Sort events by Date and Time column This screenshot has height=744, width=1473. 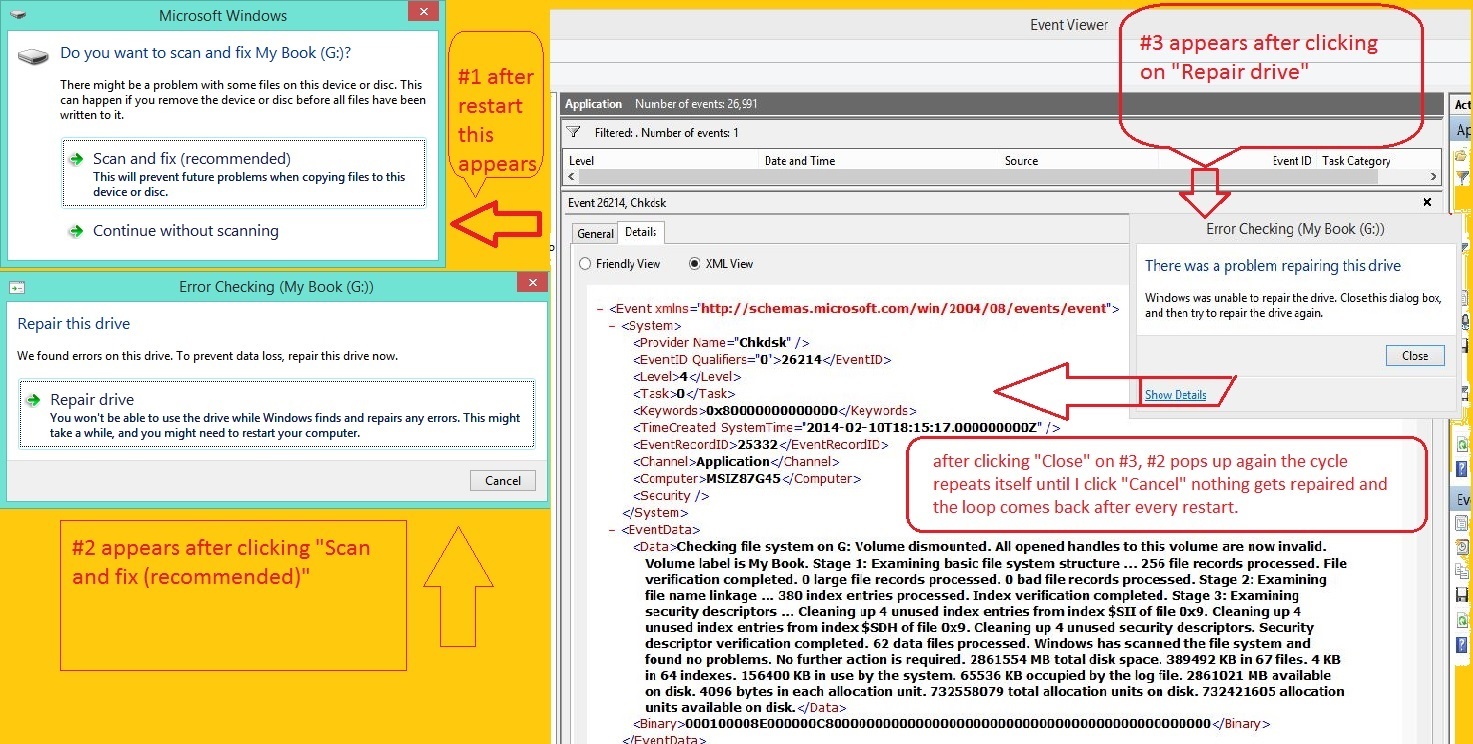point(799,161)
